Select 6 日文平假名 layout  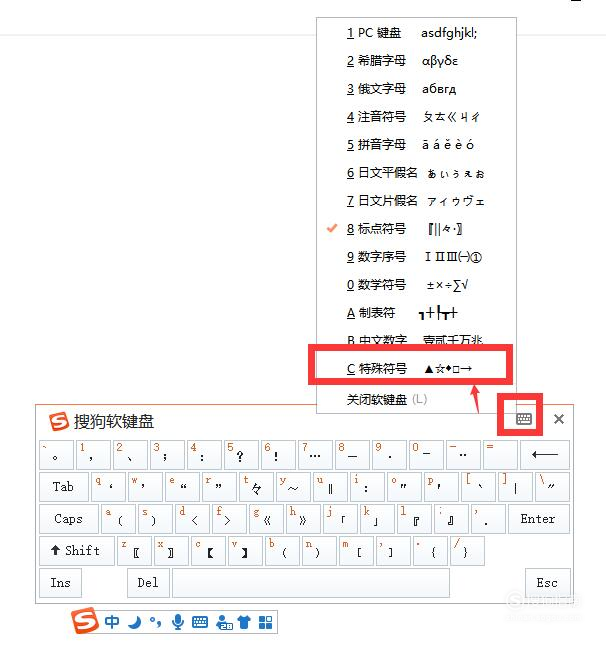point(416,173)
